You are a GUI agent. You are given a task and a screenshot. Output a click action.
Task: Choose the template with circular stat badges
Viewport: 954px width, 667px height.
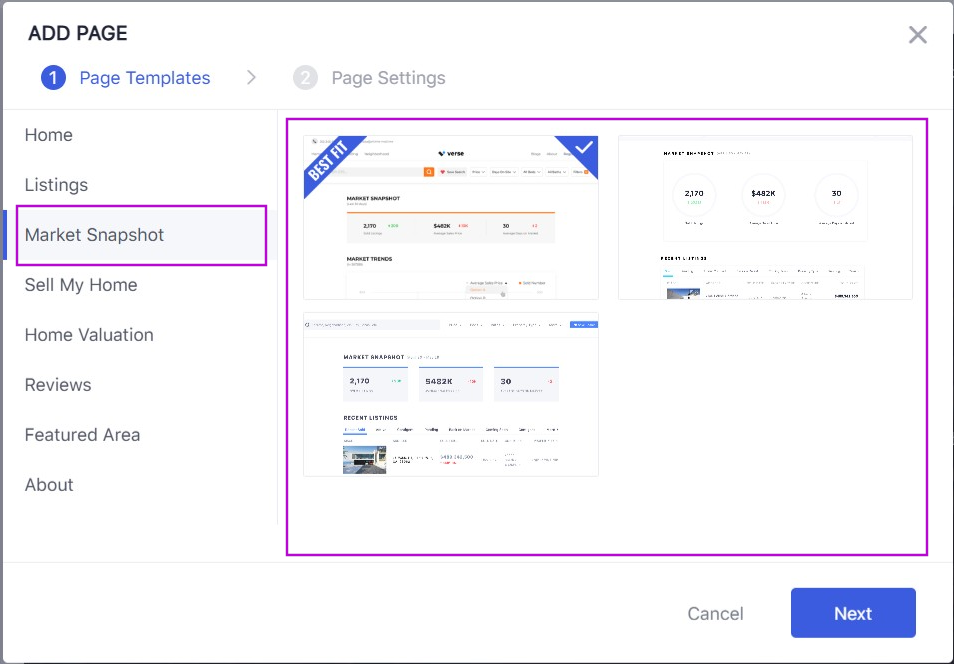[765, 217]
